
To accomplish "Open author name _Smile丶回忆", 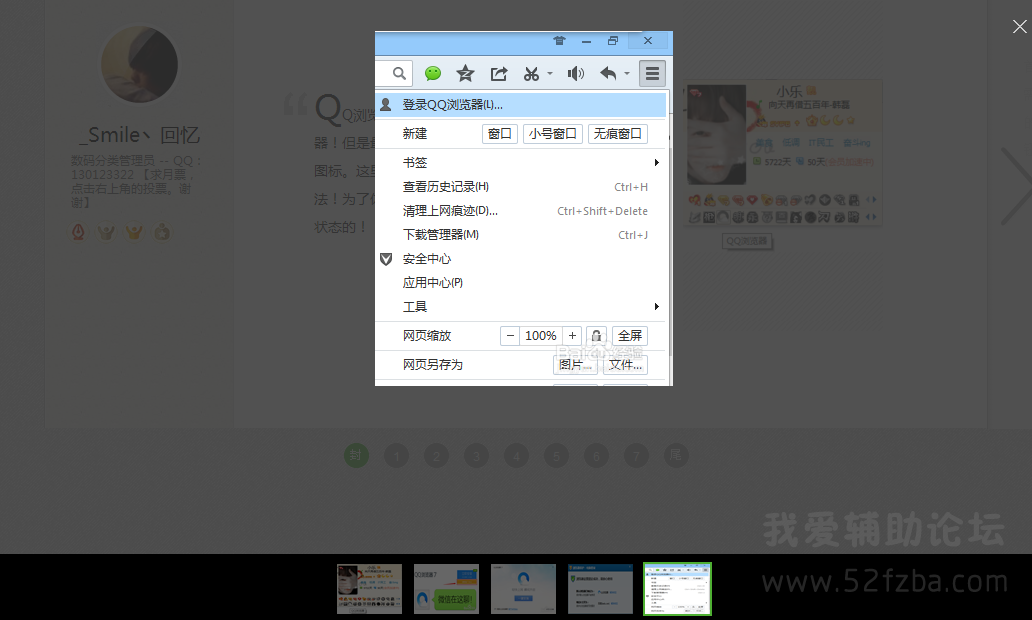I will pyautogui.click(x=139, y=135).
